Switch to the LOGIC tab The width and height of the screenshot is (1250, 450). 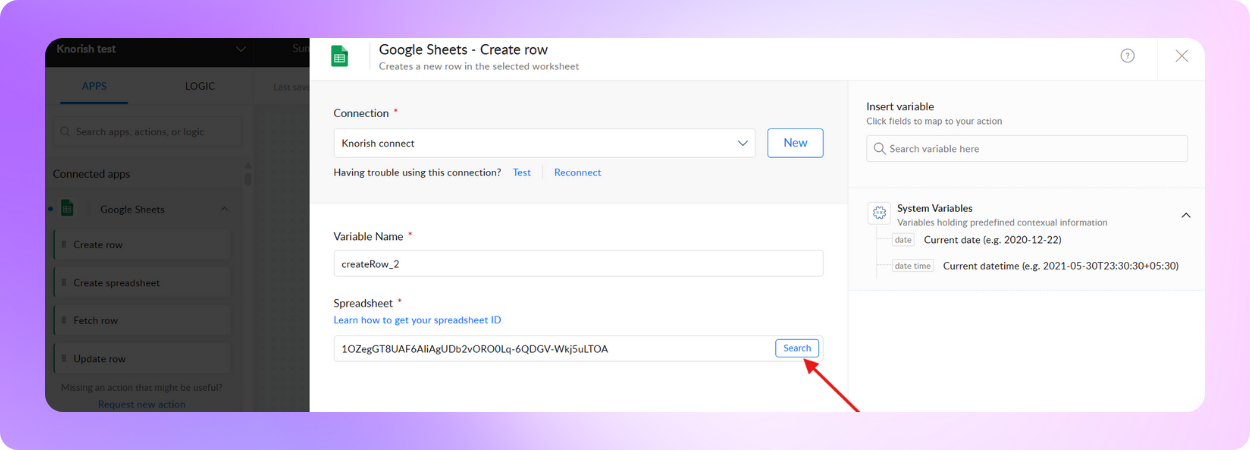200,87
